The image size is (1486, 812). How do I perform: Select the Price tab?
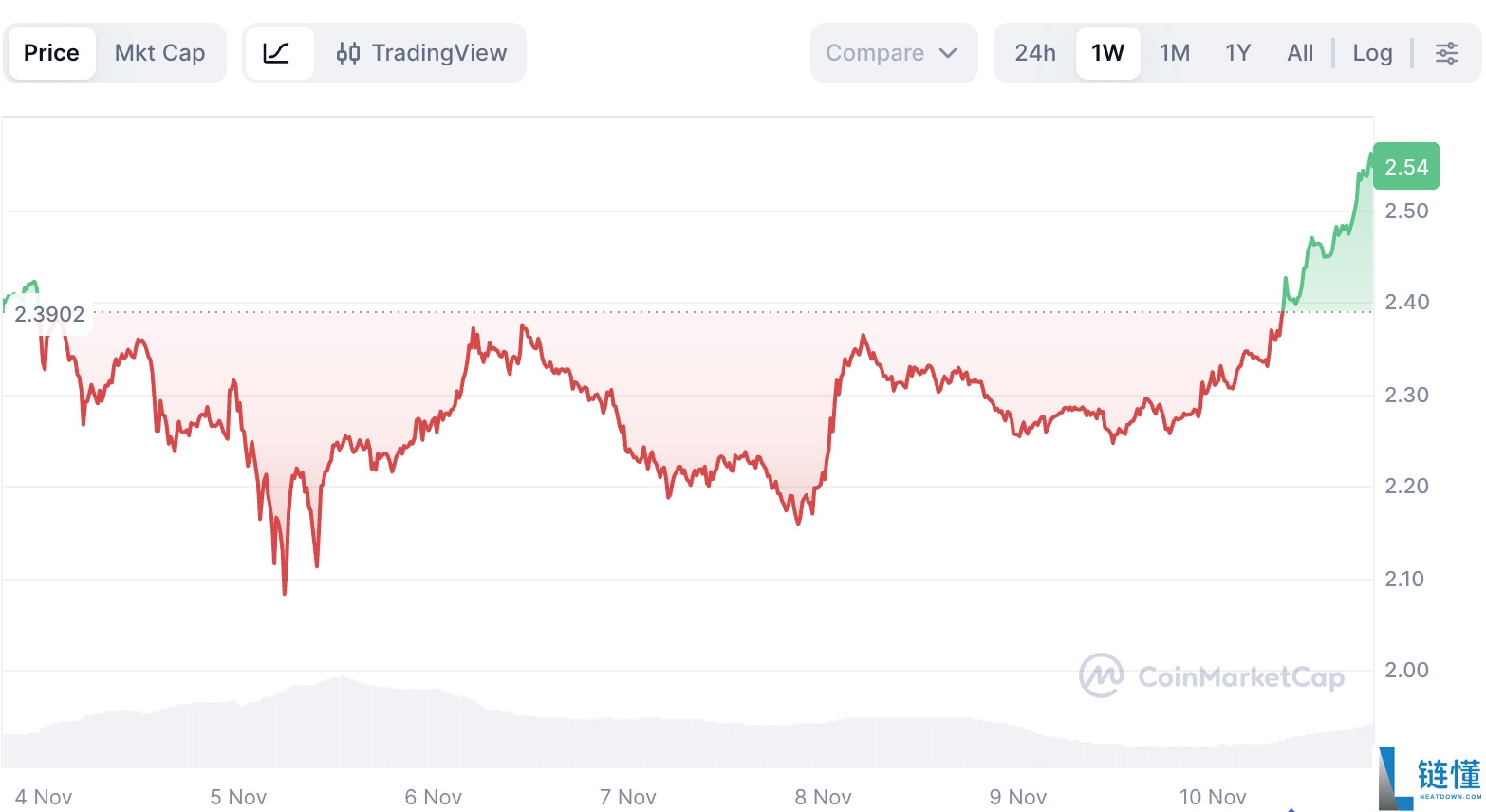pyautogui.click(x=51, y=53)
